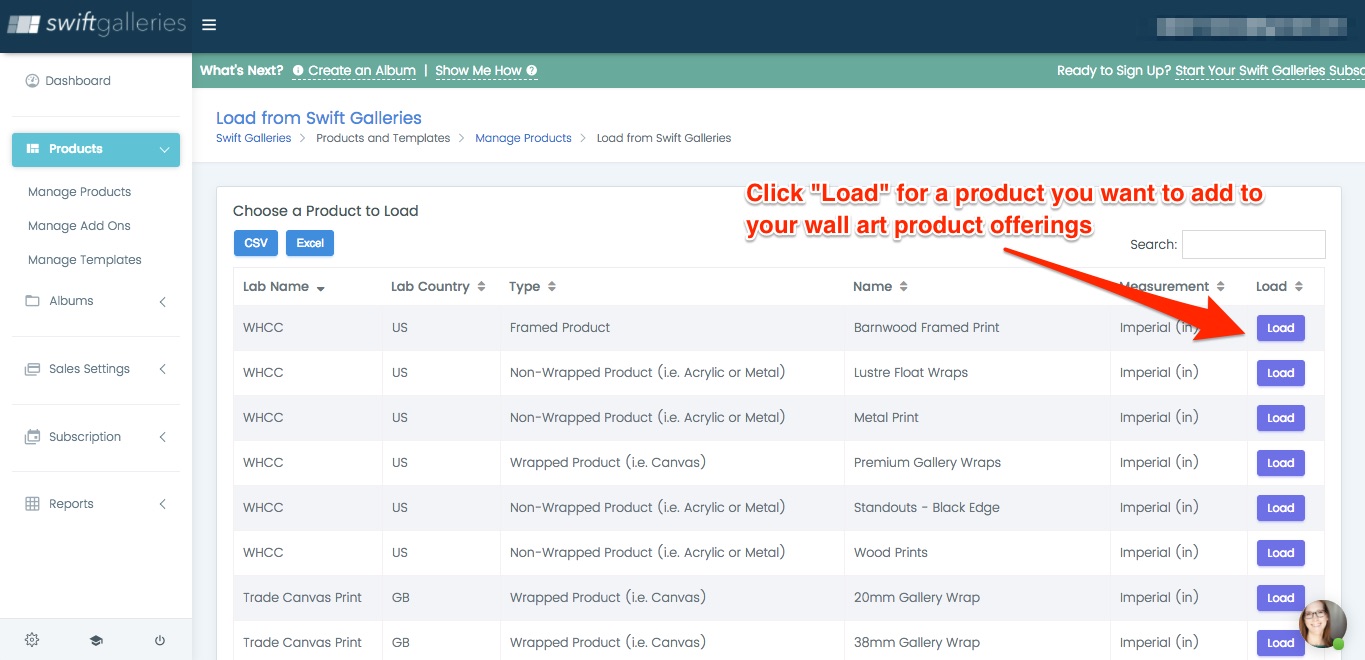
Task: Sort by Name column arrows
Action: (x=904, y=287)
